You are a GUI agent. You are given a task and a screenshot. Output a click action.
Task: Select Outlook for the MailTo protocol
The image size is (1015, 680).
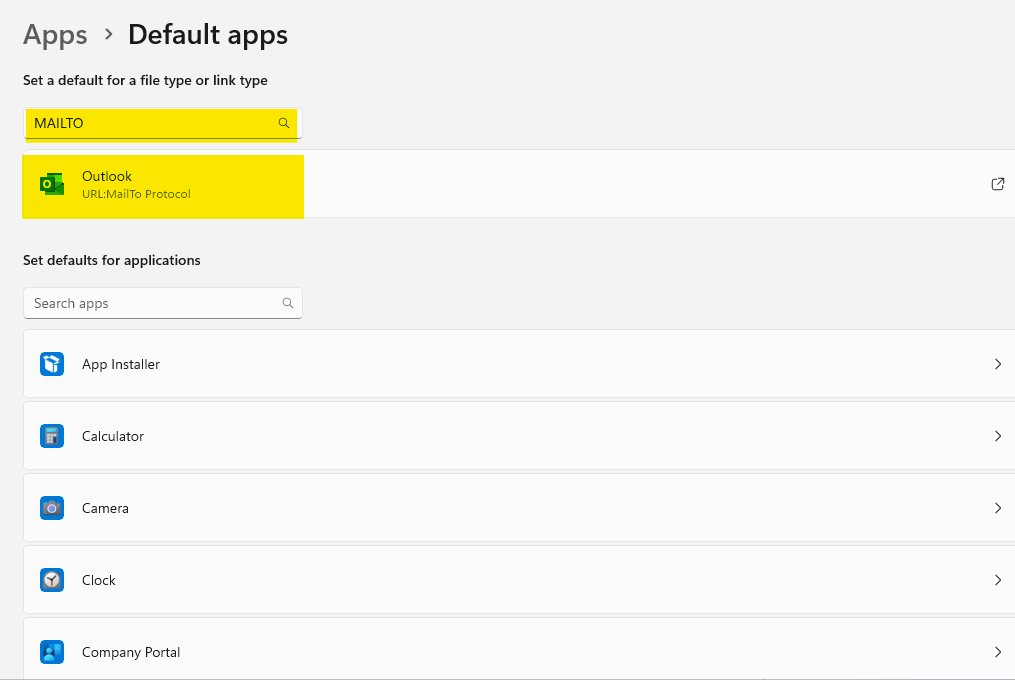click(163, 184)
